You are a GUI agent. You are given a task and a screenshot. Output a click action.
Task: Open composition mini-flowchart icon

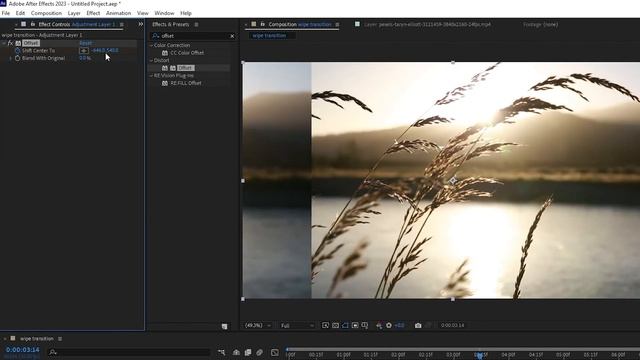(x=221, y=352)
